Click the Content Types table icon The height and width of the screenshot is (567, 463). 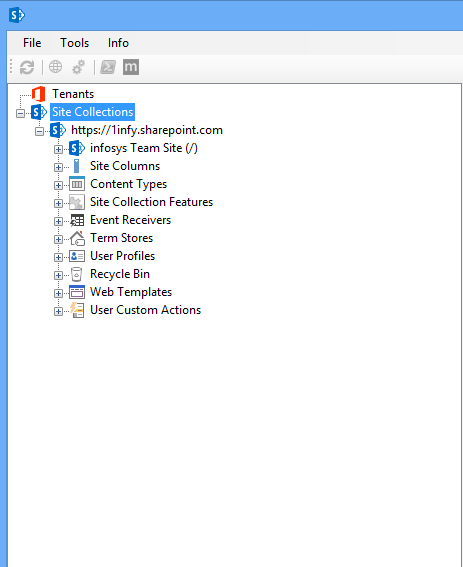(77, 184)
